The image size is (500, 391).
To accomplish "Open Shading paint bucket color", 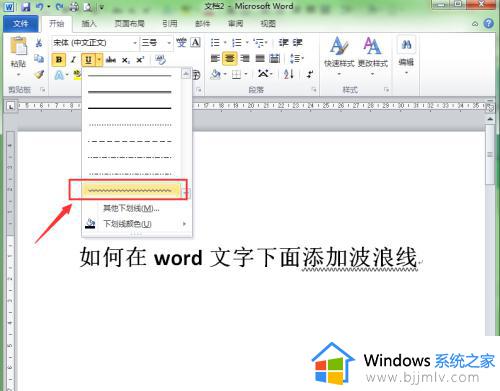I will [x=216, y=74].
